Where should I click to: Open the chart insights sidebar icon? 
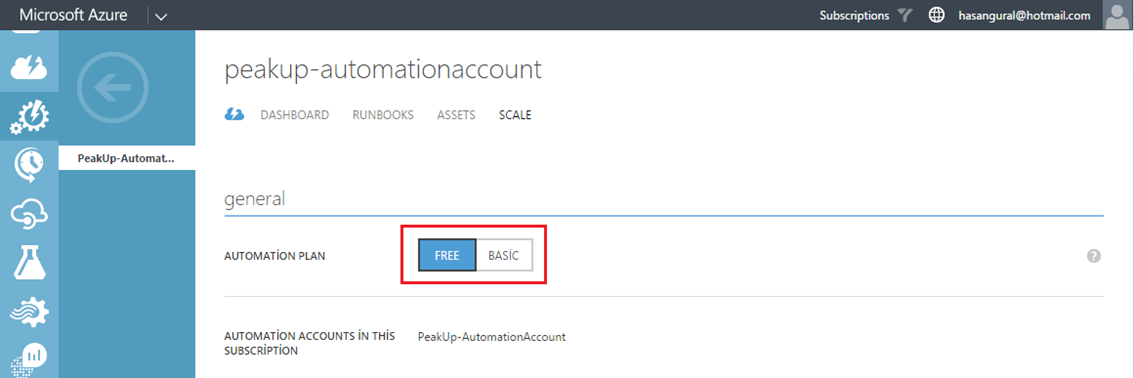[29, 358]
